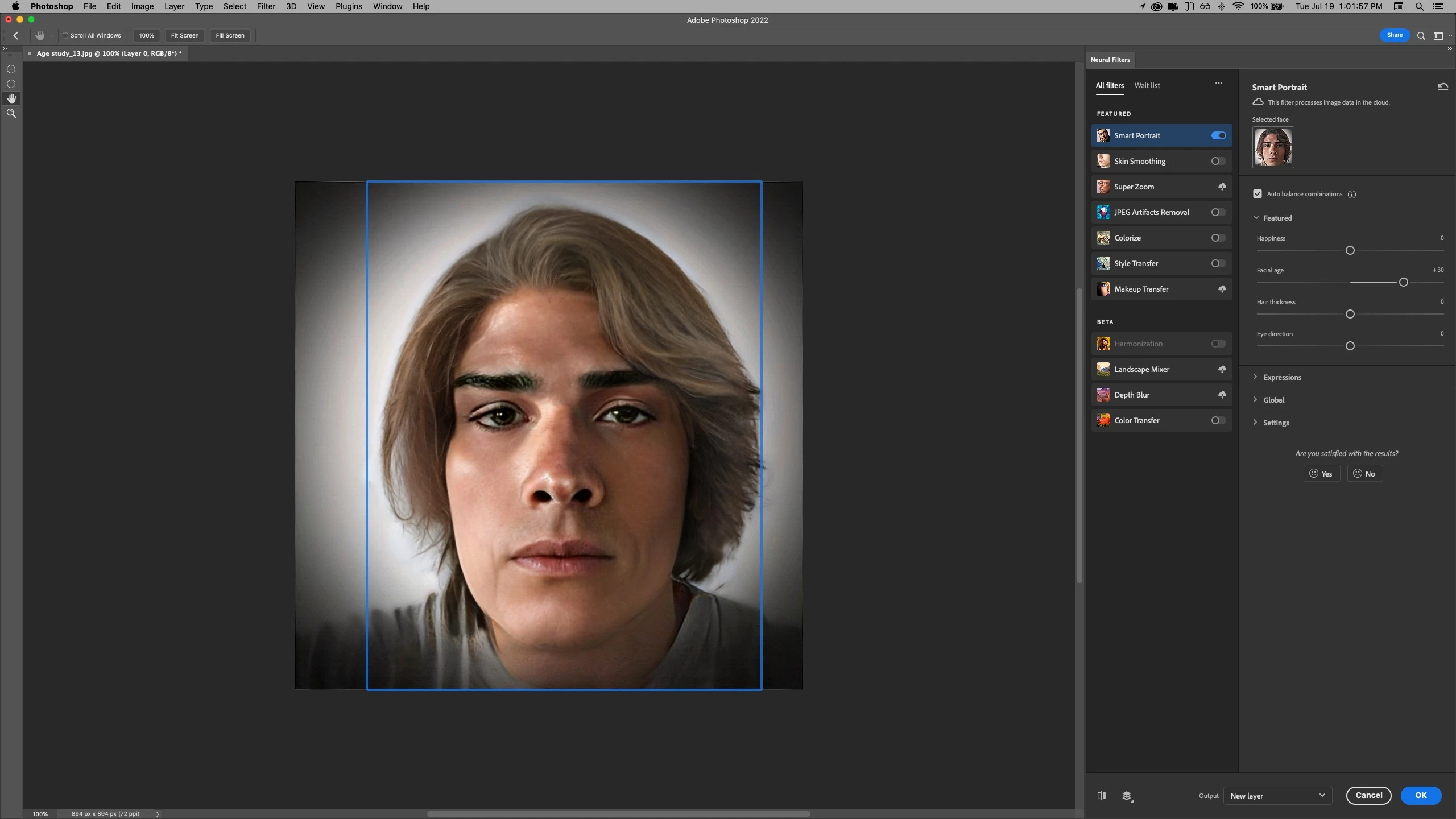Open the three-dot filters options menu
Viewport: 1456px width, 819px height.
pyautogui.click(x=1219, y=84)
